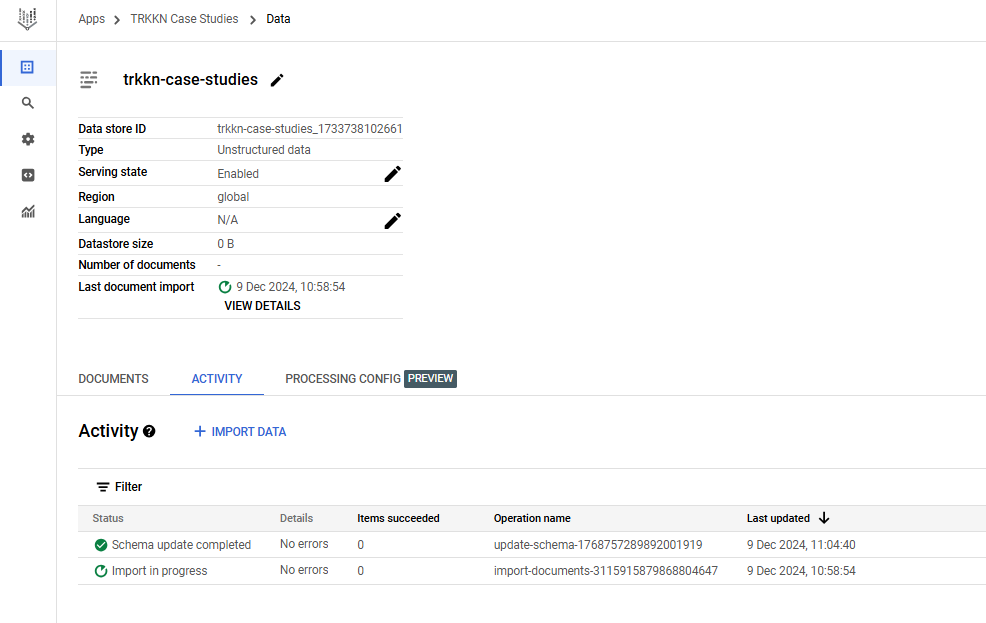Edit the Language setting
The width and height of the screenshot is (986, 623).
pos(393,221)
